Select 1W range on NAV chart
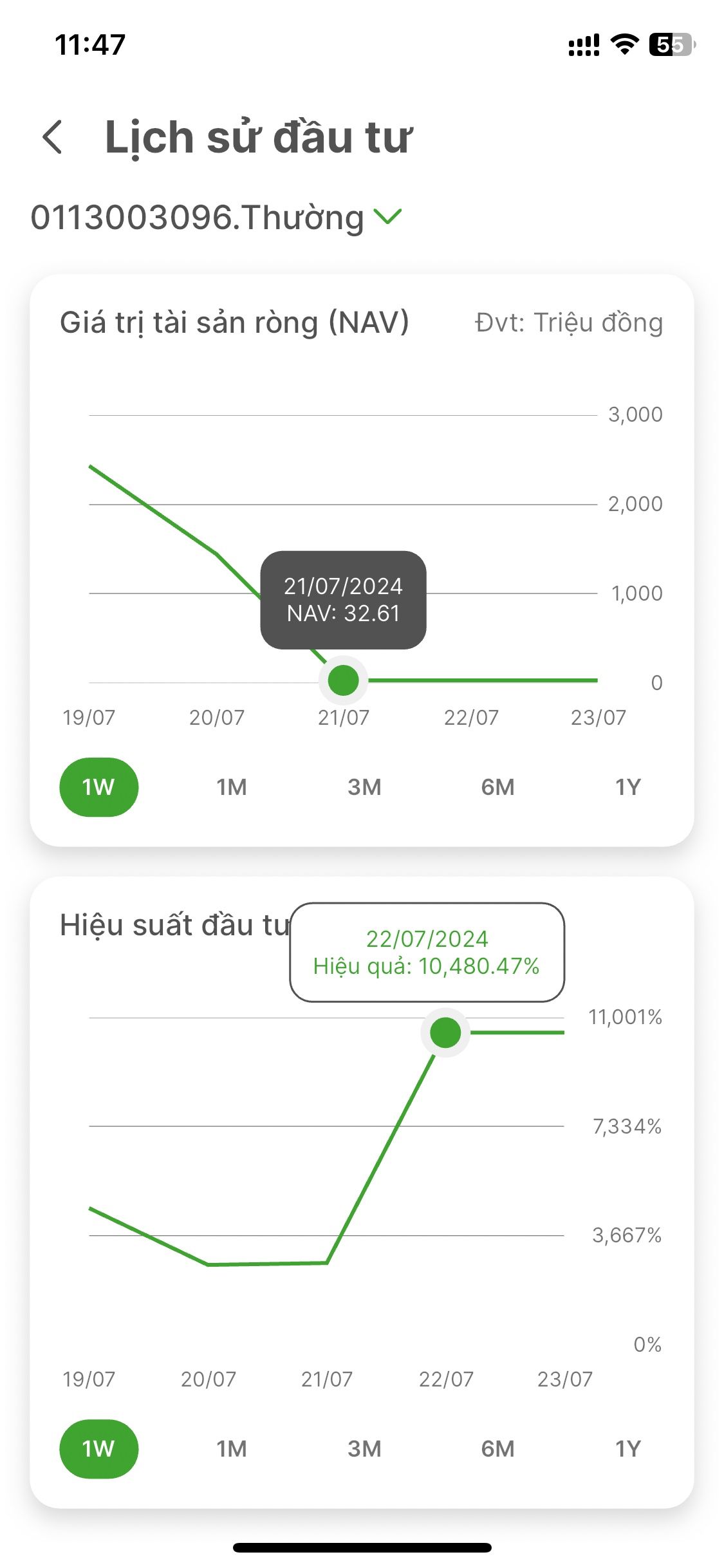This screenshot has width=724, height=1568. 98,787
